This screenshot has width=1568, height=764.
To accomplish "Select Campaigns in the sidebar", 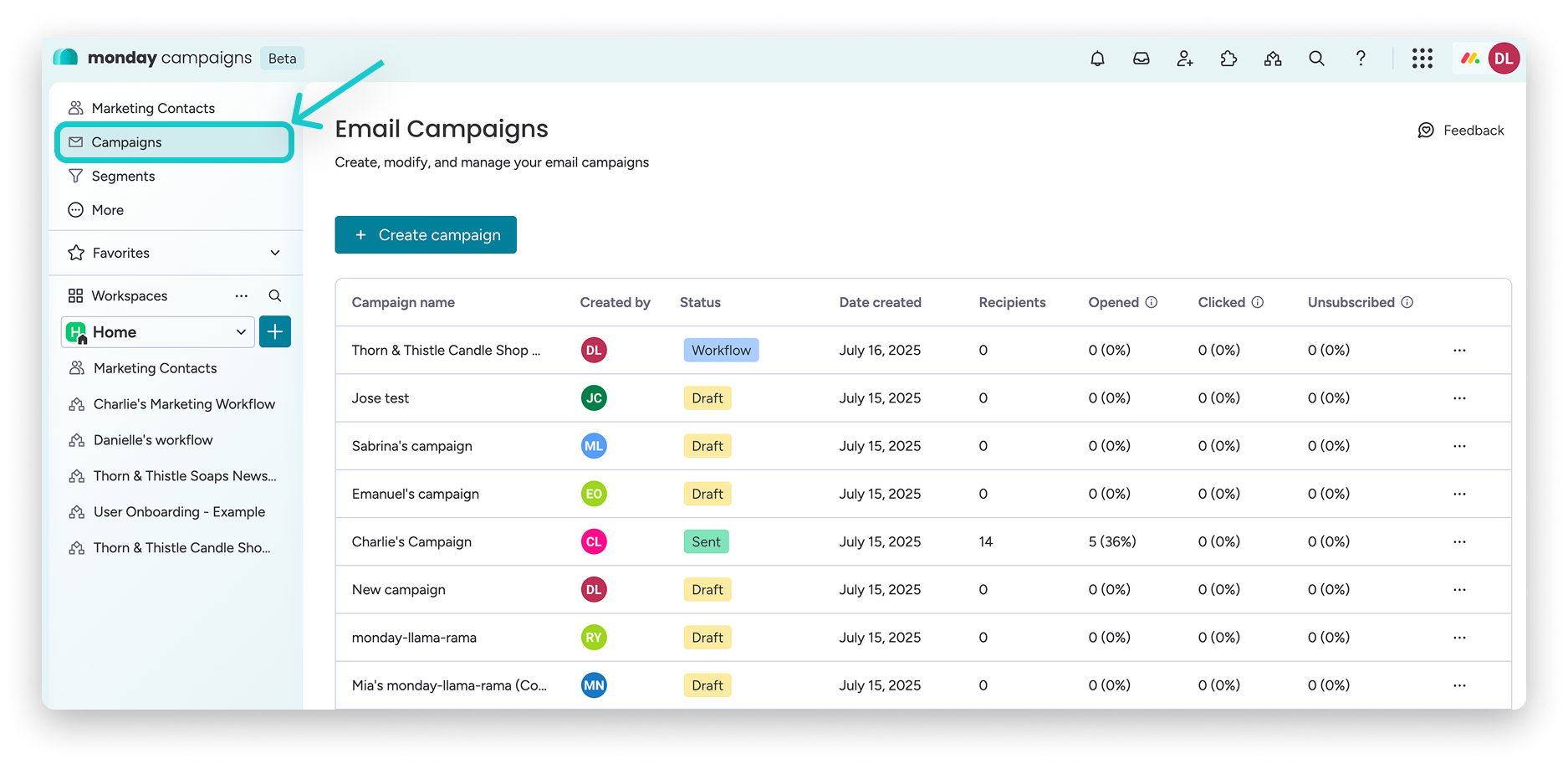I will point(174,142).
